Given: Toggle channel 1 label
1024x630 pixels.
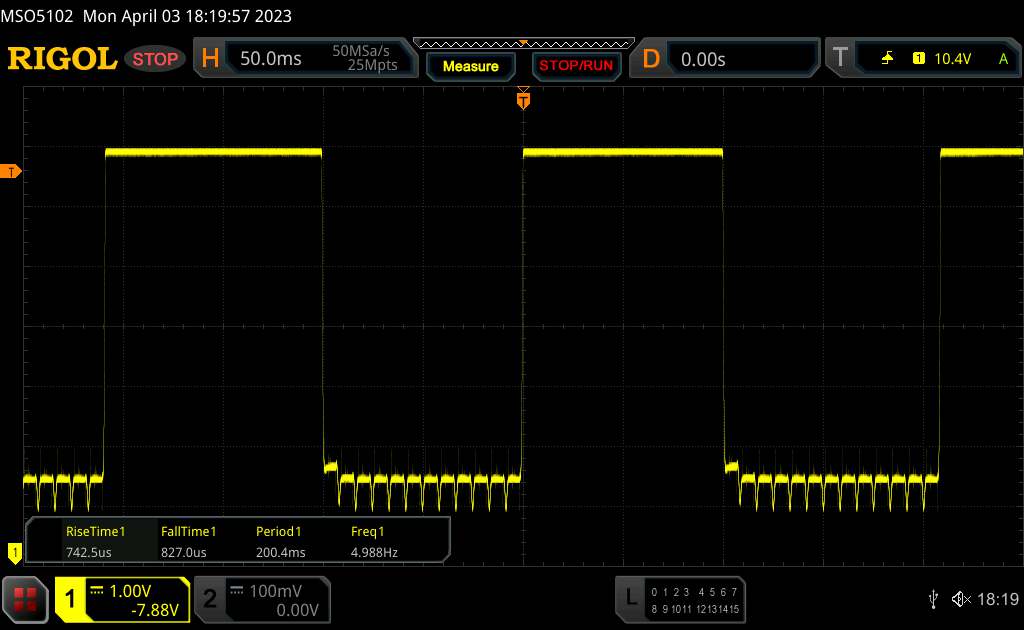Looking at the screenshot, I should (70, 599).
